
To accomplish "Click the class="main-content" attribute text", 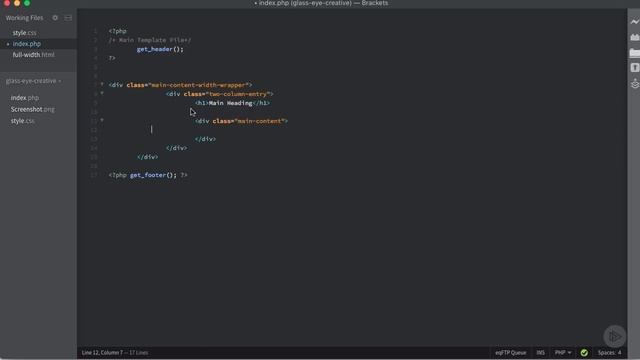I will click(x=248, y=121).
